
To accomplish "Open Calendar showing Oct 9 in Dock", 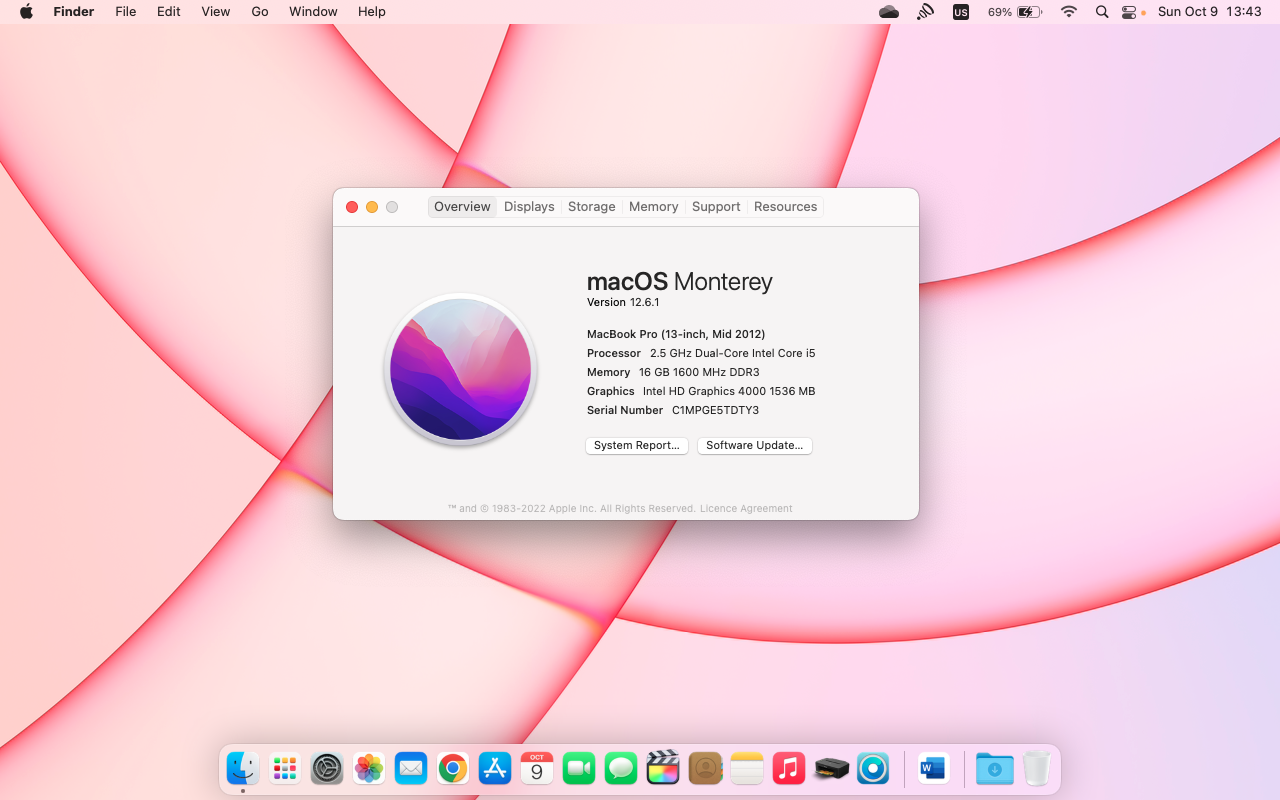I will pos(537,768).
